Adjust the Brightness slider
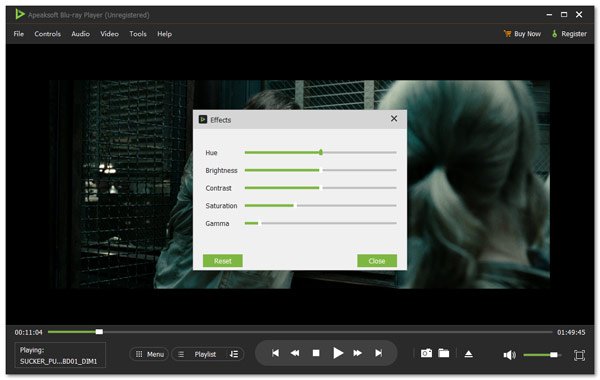The image size is (600, 380). tap(321, 170)
